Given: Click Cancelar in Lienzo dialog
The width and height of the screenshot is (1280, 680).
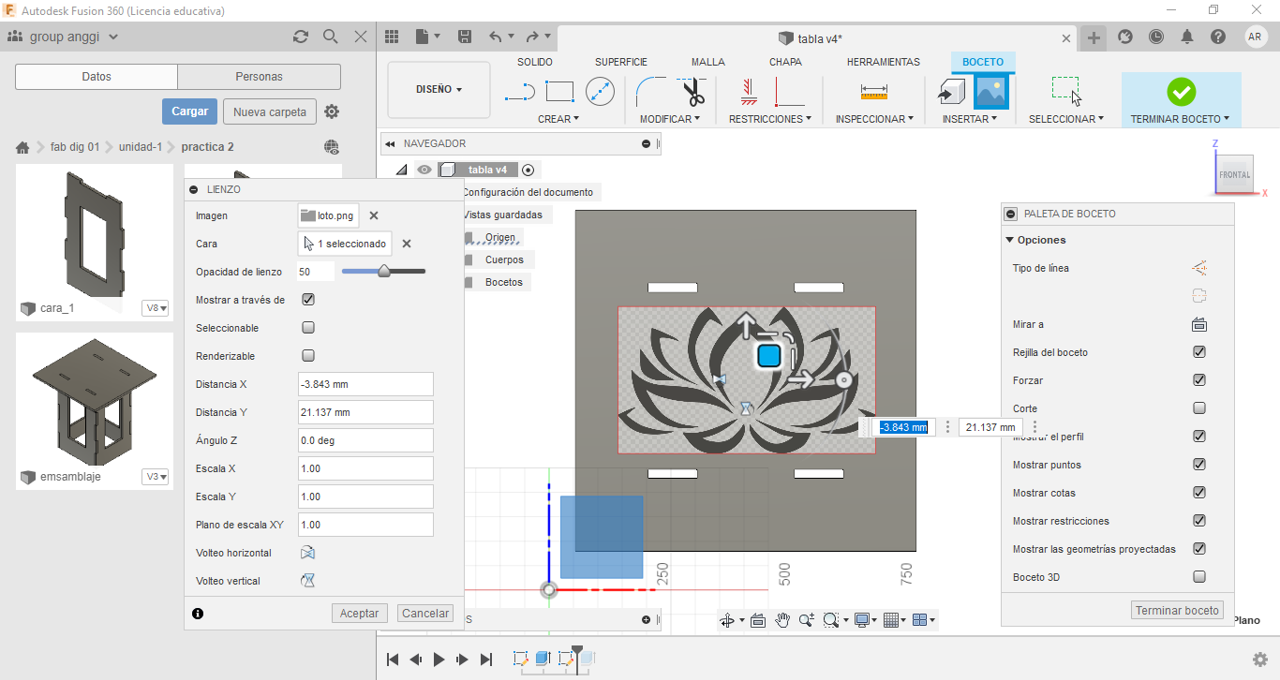Looking at the screenshot, I should click(425, 613).
